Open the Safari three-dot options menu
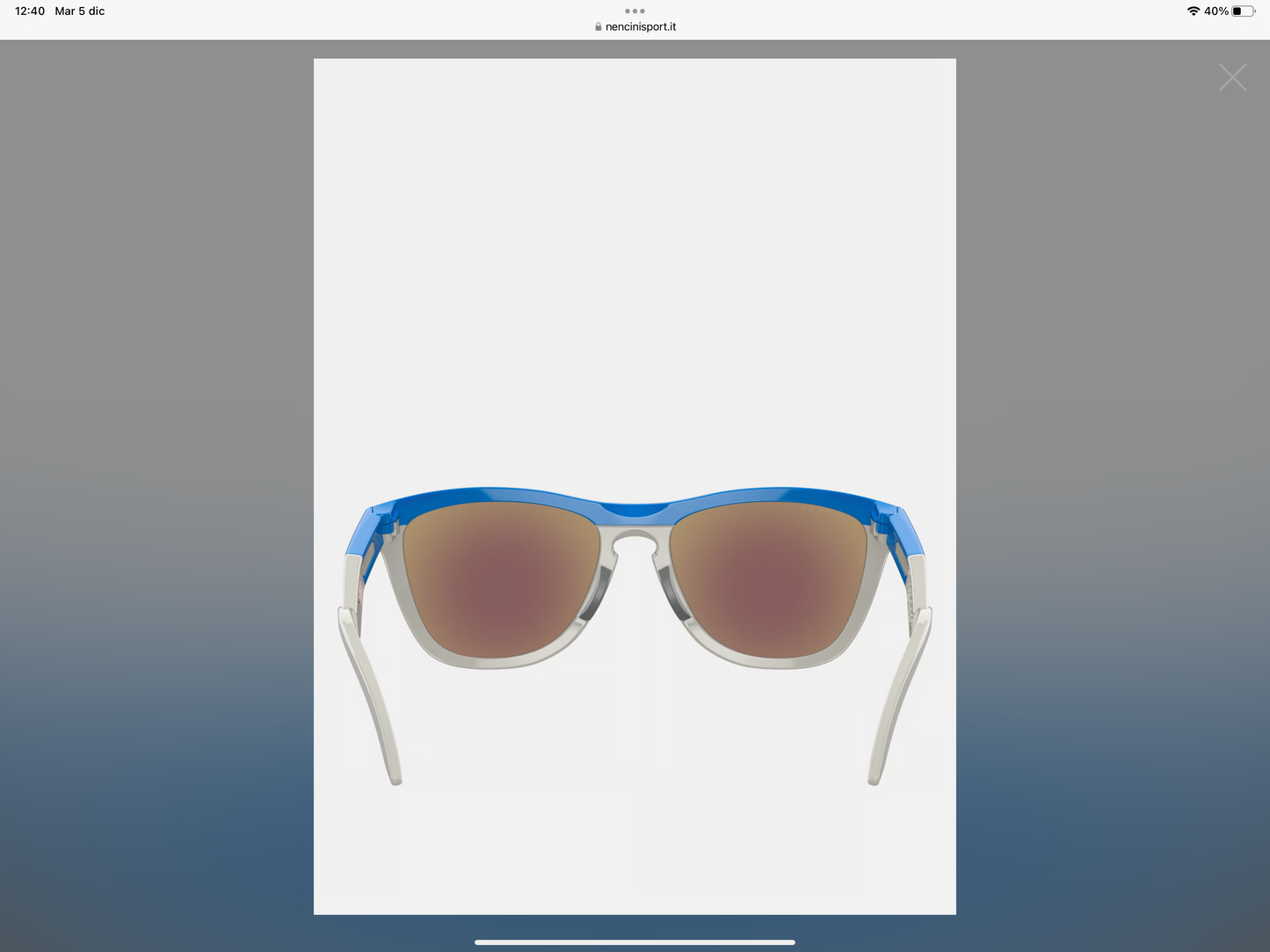Screen dimensions: 1270x952 (635, 11)
